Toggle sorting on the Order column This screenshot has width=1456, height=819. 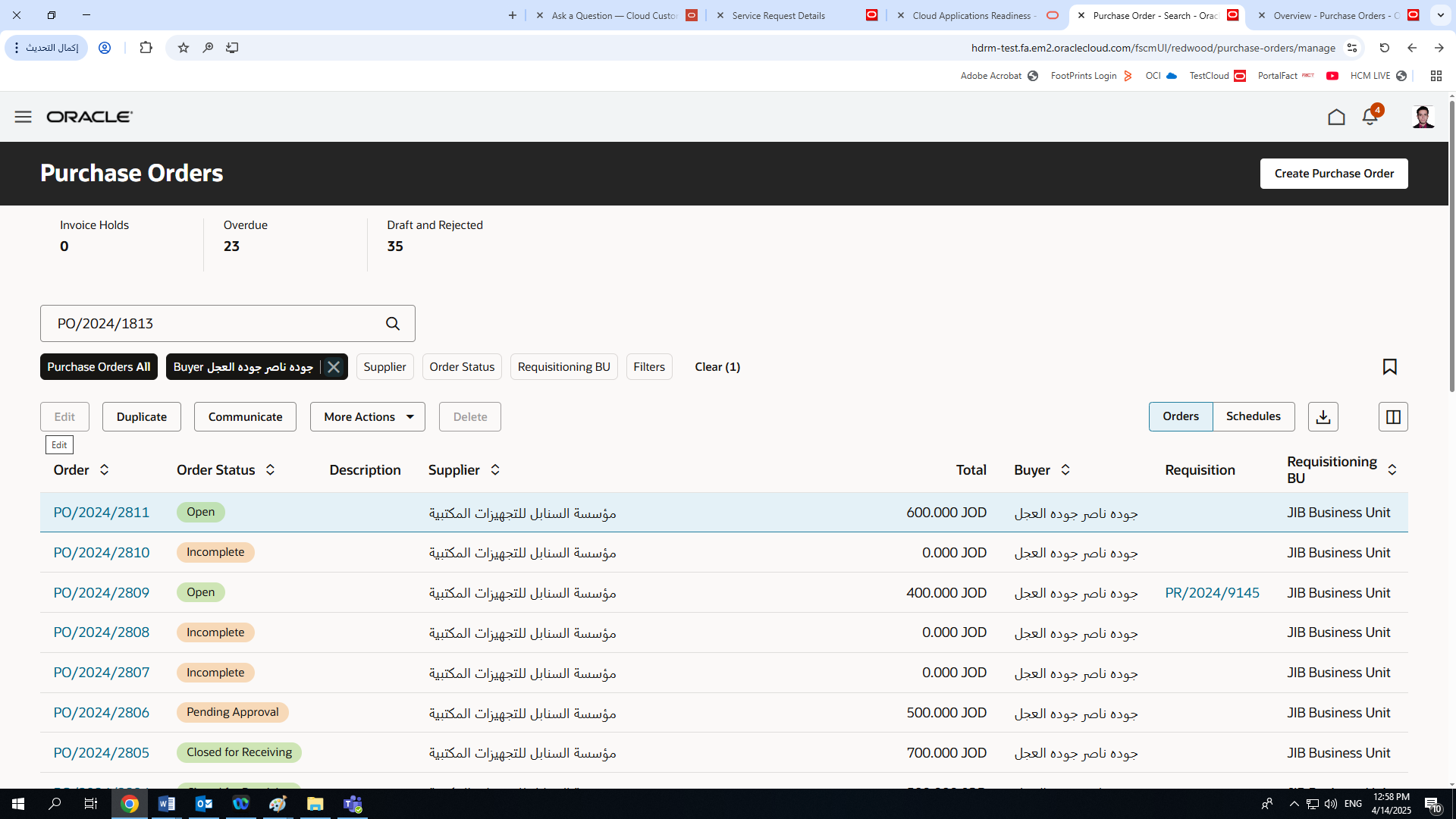point(105,469)
